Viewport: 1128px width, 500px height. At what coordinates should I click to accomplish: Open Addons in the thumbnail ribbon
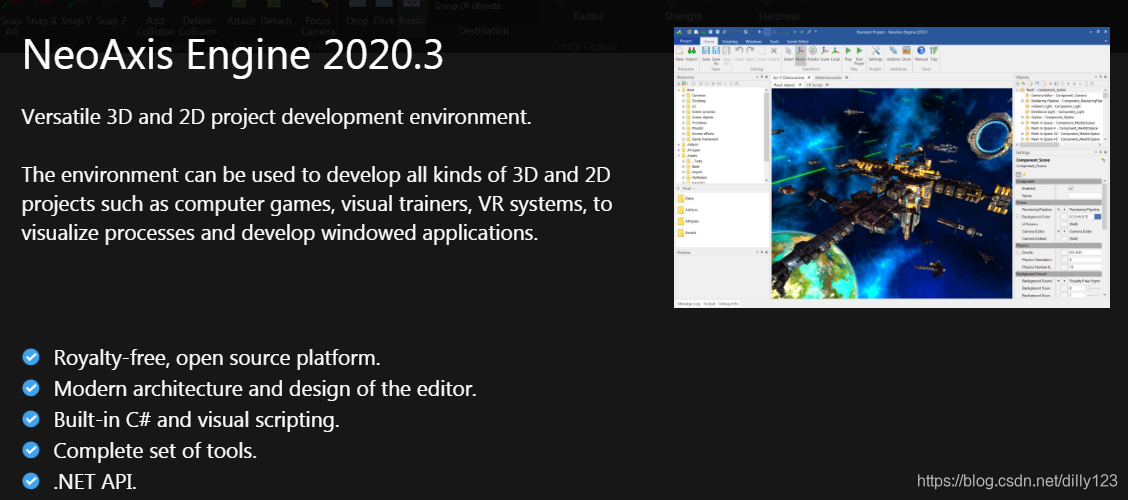click(x=893, y=54)
